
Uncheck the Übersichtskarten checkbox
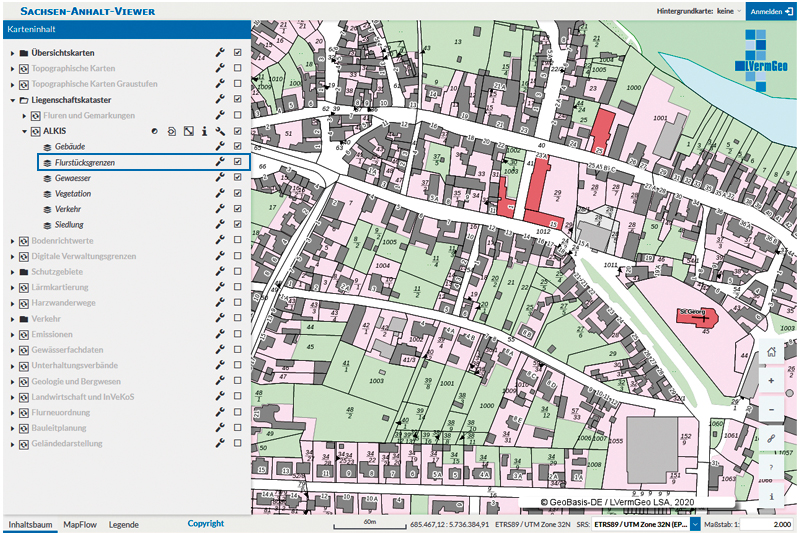238,53
